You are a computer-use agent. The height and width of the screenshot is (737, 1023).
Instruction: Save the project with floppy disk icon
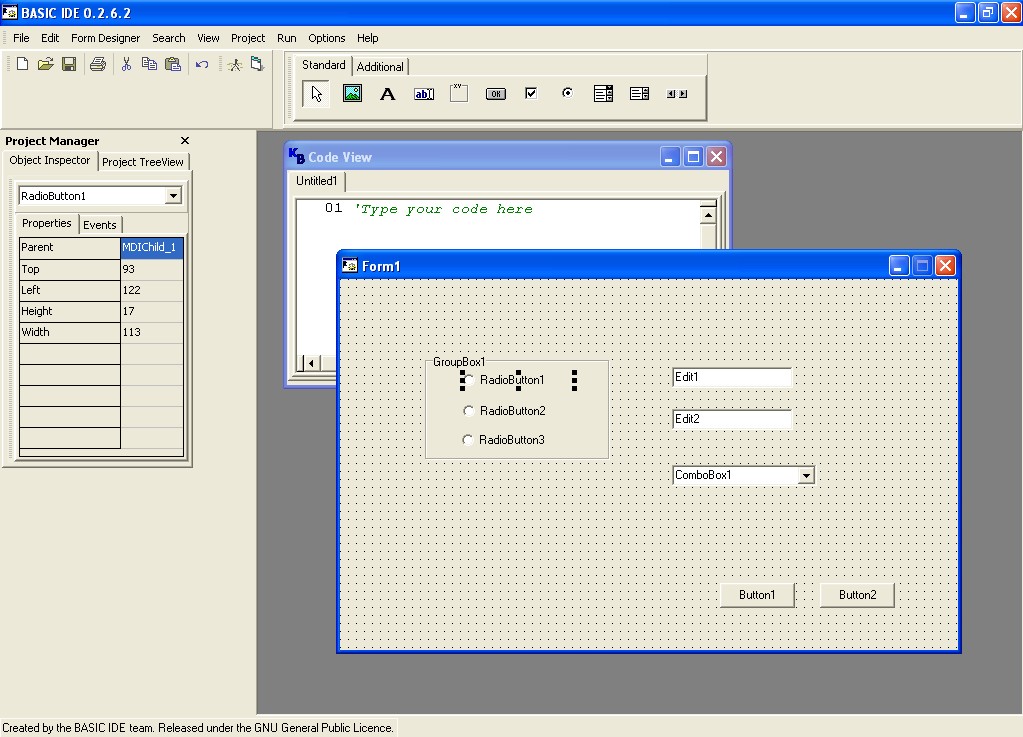coord(69,64)
